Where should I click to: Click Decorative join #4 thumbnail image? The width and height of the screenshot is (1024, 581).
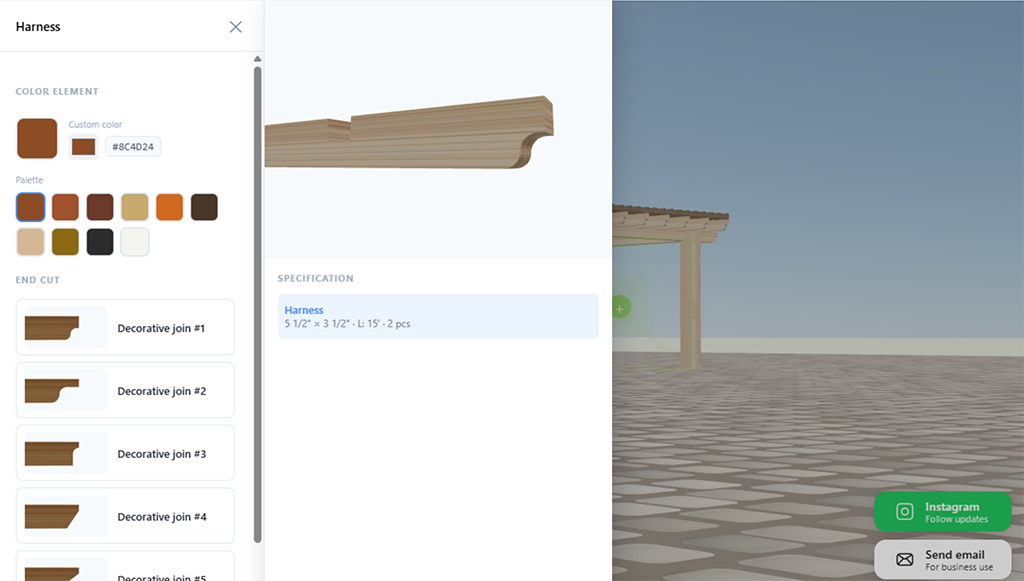coord(65,516)
